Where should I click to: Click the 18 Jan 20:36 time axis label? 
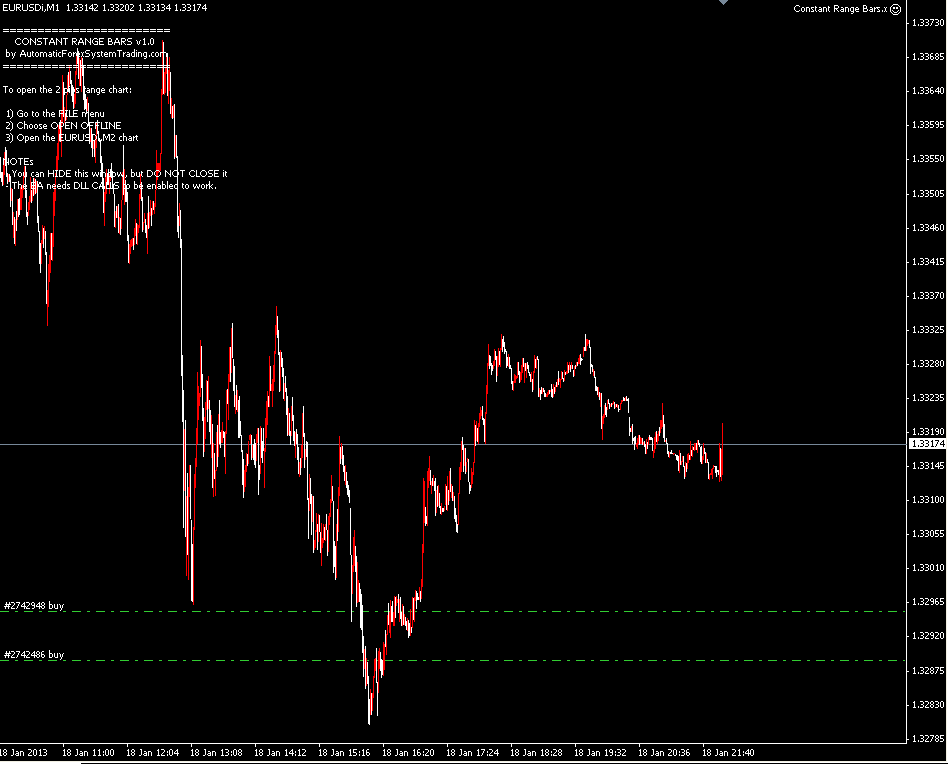point(664,753)
